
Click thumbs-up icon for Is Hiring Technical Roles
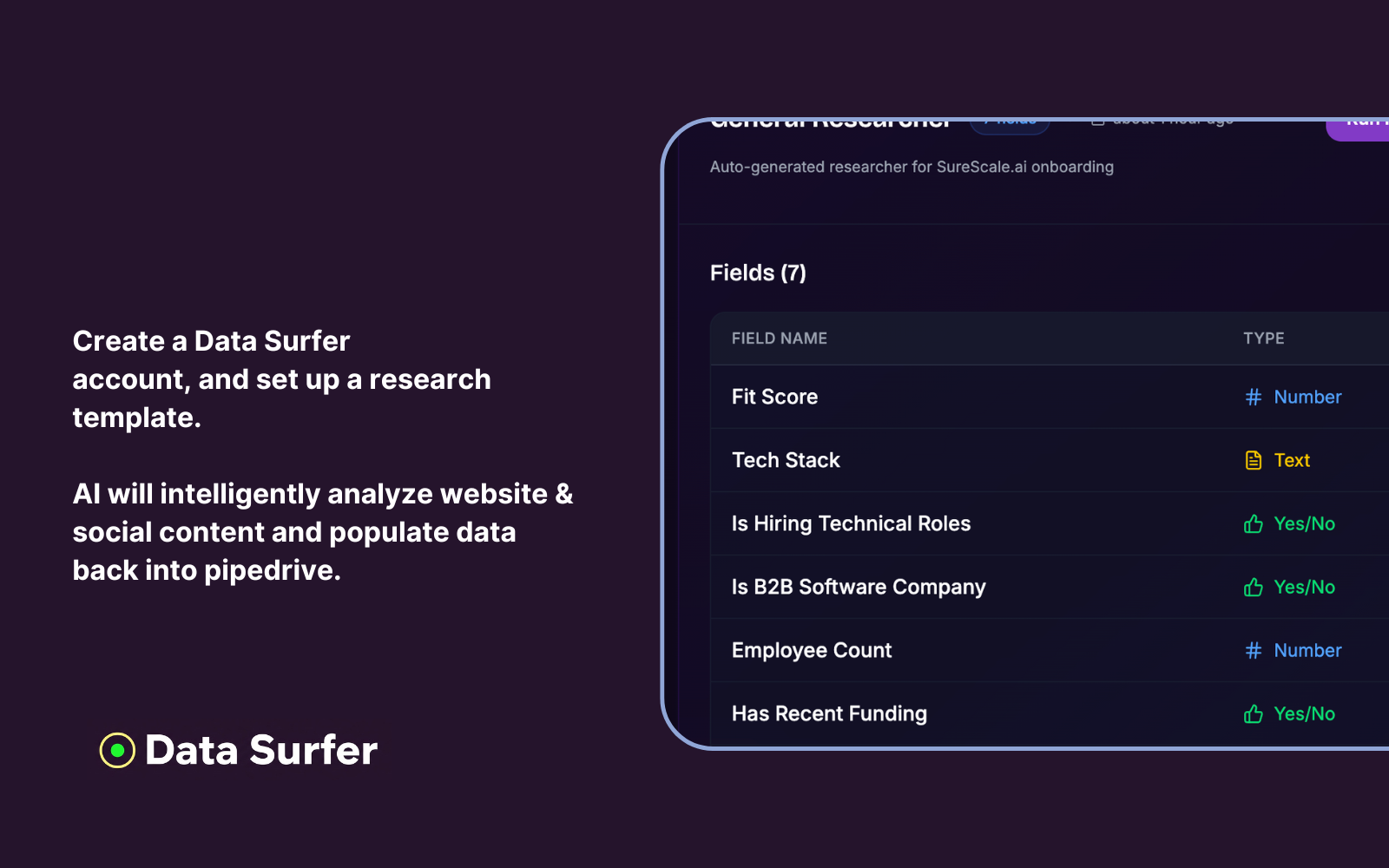coord(1253,524)
